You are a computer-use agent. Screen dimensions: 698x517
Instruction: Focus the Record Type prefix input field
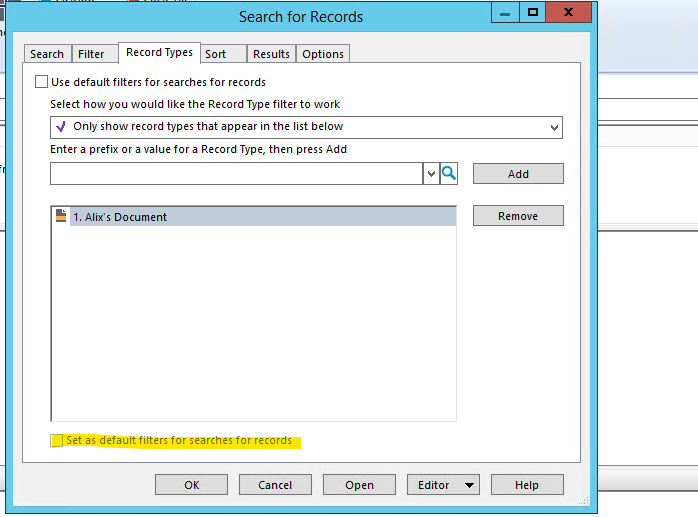(236, 173)
